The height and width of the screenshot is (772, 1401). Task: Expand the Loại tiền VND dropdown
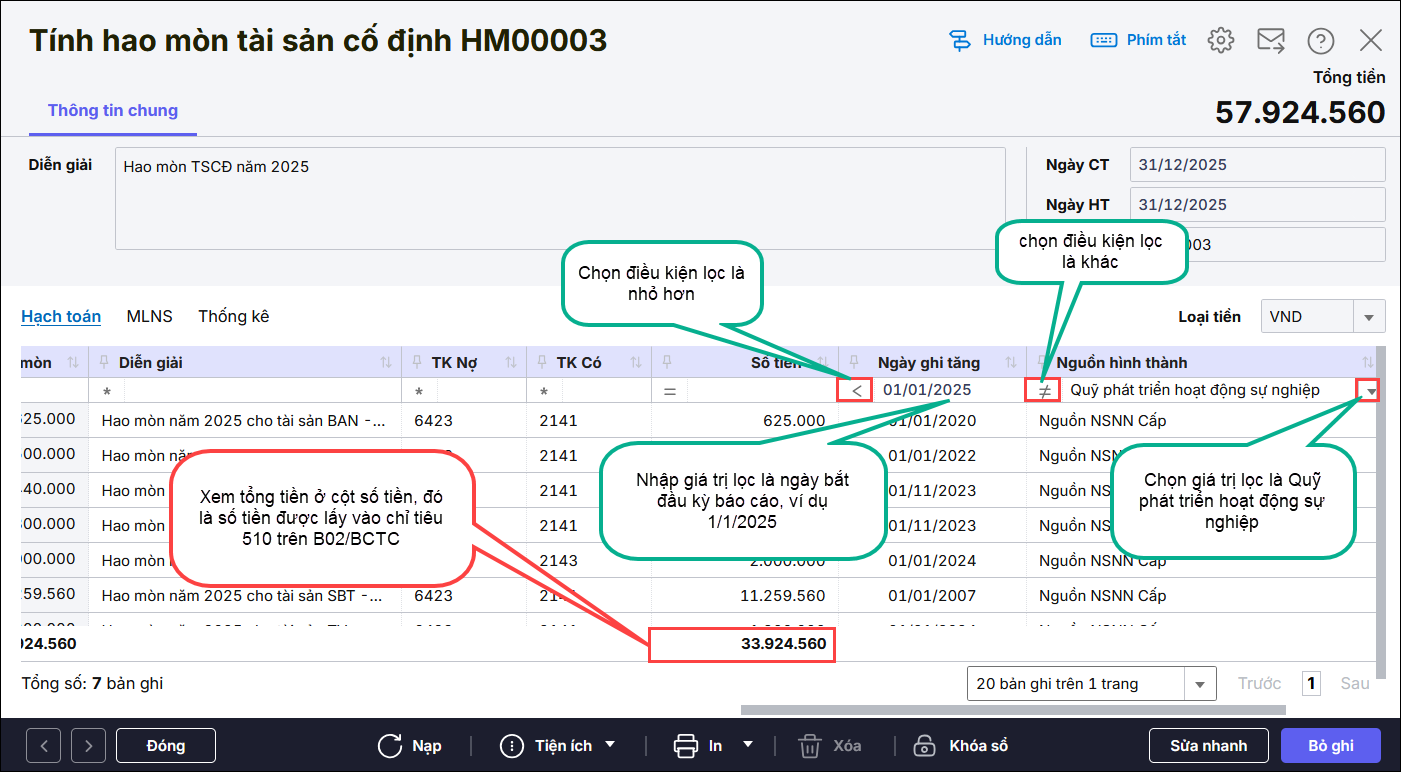pos(1368,317)
